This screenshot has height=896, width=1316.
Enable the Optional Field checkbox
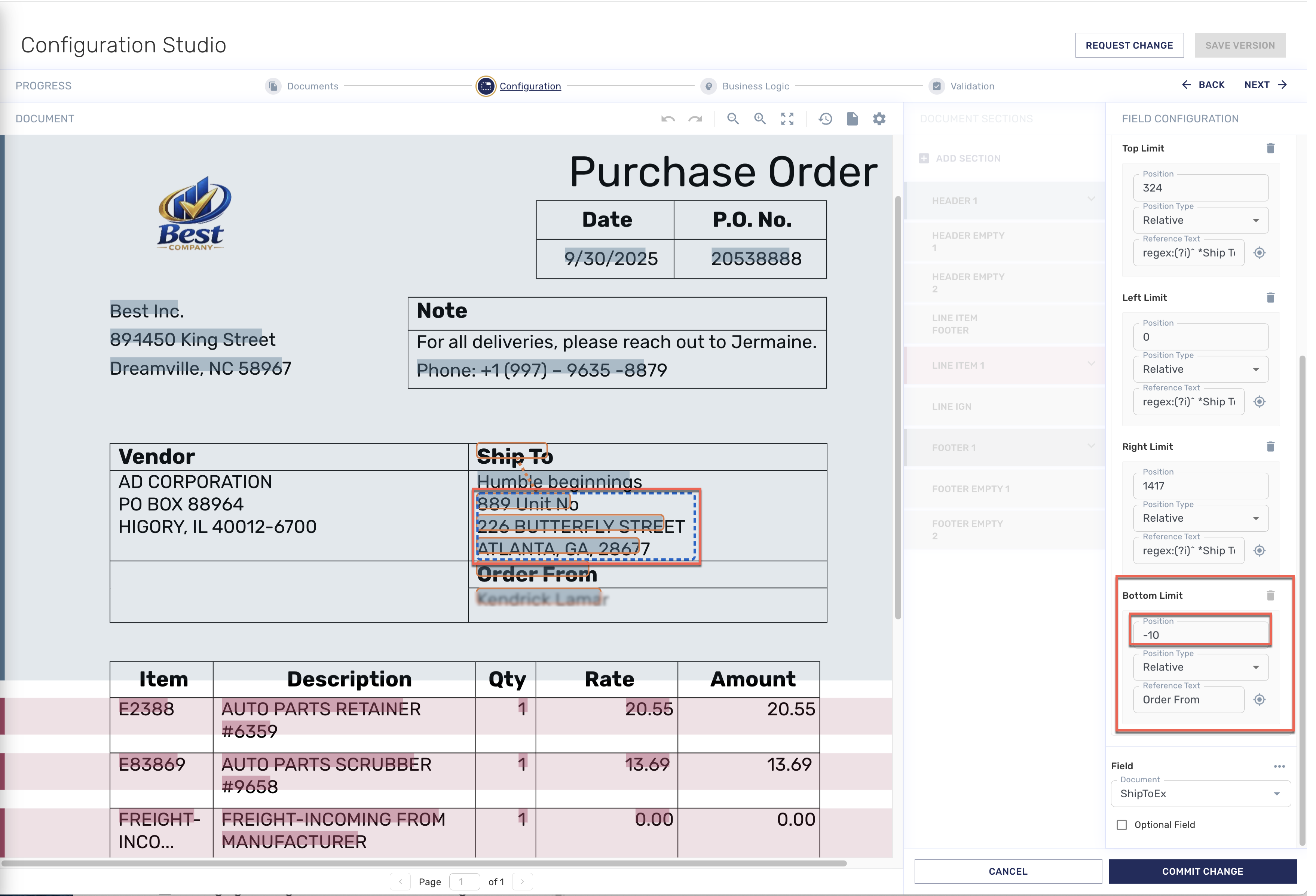point(1122,825)
